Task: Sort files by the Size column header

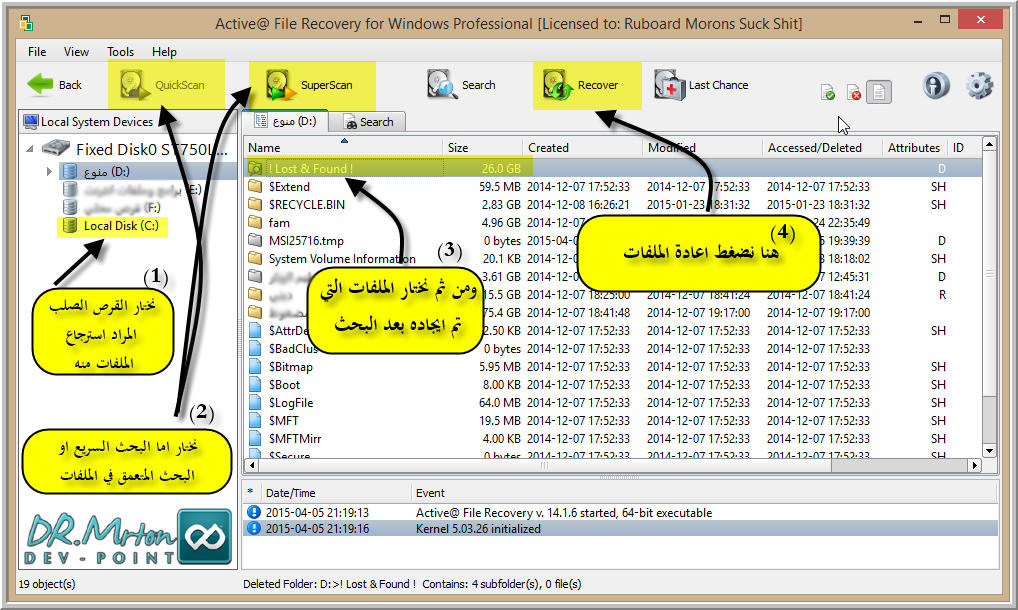Action: click(x=482, y=147)
